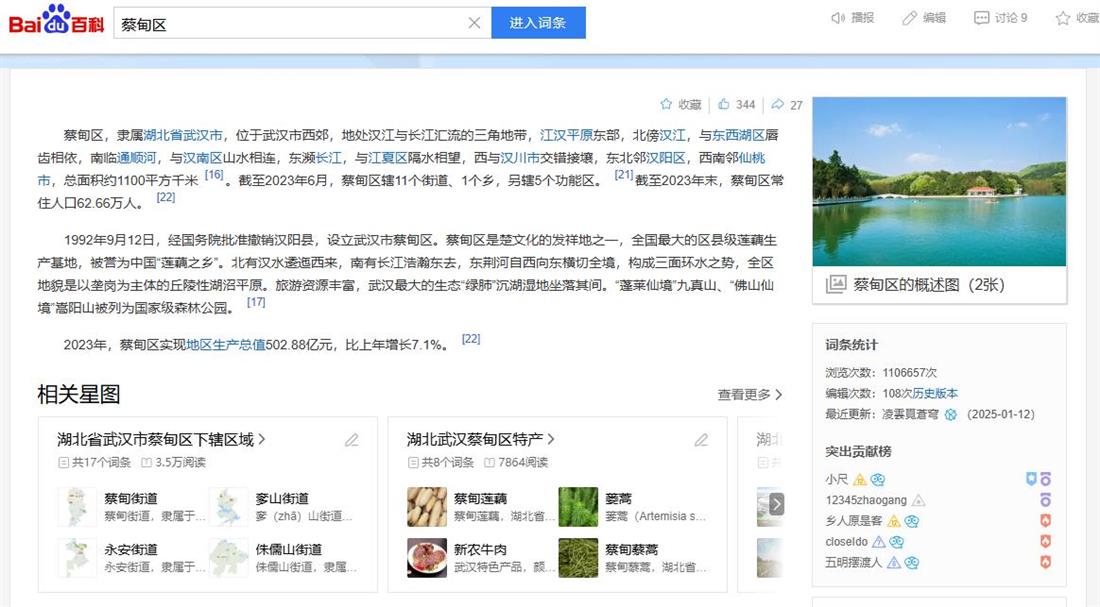Open the 湖北省武汉市 link
Screen dimensions: 1100x607
[x=183, y=135]
